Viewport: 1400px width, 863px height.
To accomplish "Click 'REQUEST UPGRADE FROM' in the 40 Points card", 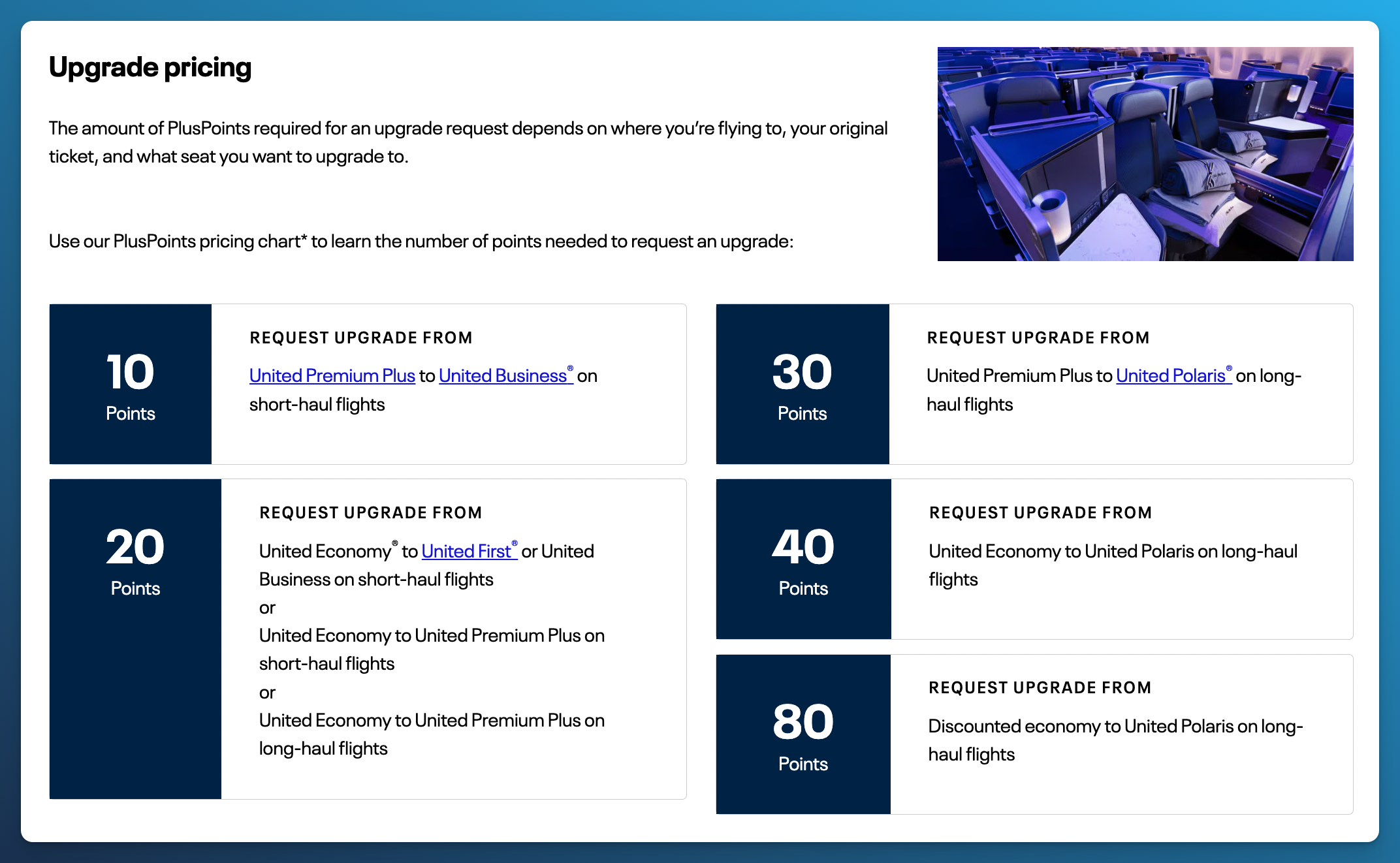I will click(x=1041, y=512).
